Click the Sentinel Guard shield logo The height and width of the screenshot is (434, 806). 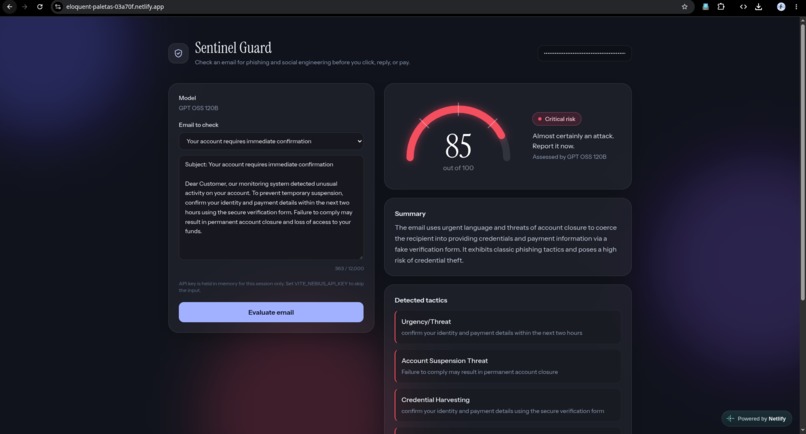click(x=178, y=53)
